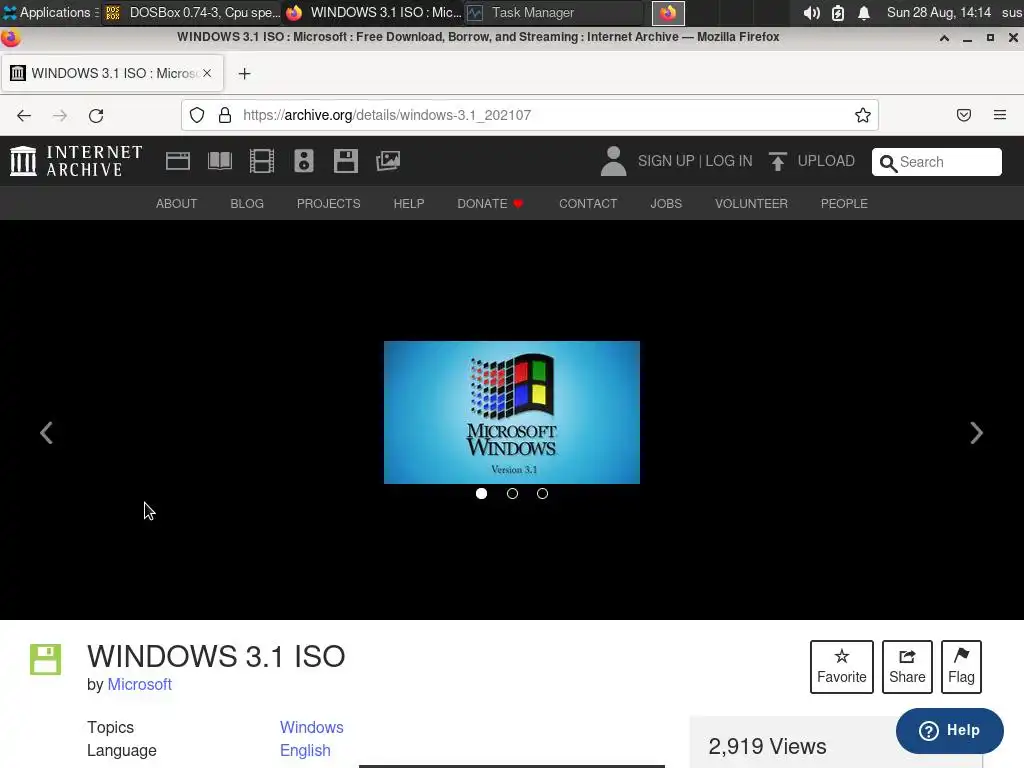Click the clock showing Sun 28 Aug
The width and height of the screenshot is (1024, 768).
[x=938, y=13]
